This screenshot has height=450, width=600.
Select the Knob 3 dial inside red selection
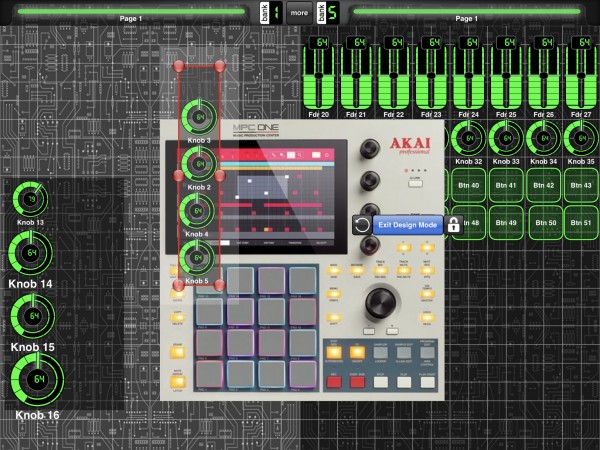(199, 117)
